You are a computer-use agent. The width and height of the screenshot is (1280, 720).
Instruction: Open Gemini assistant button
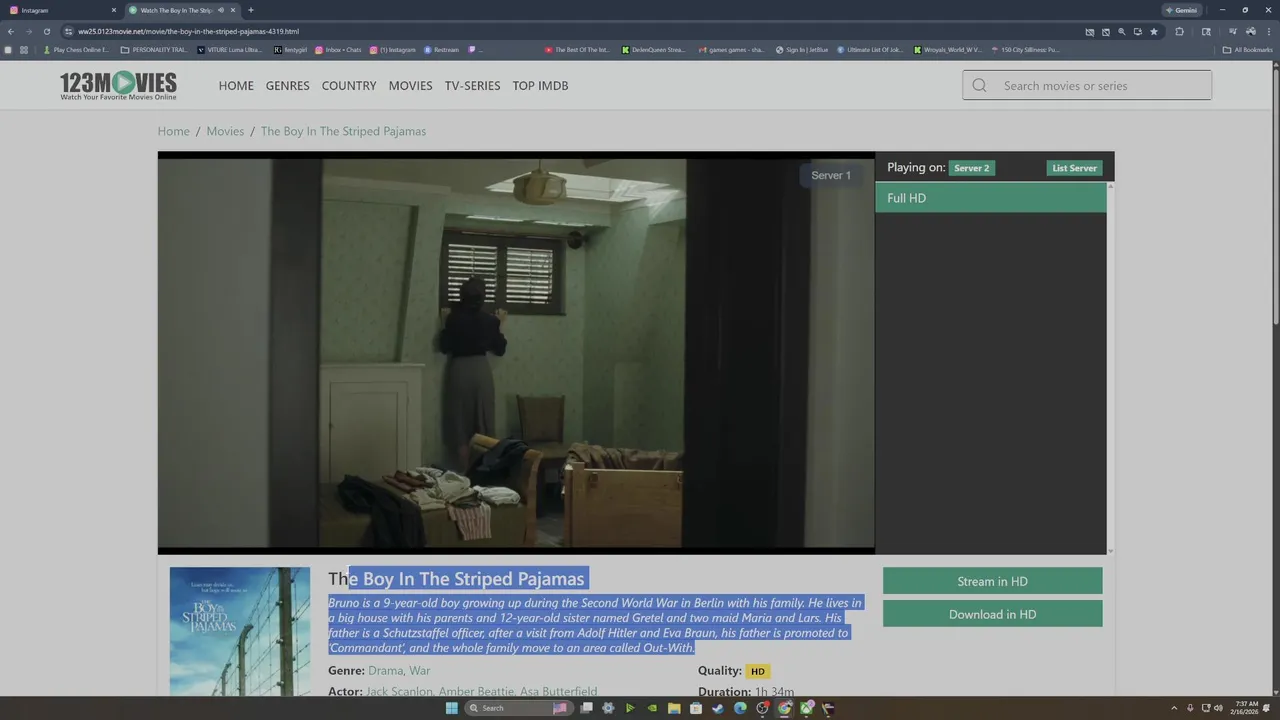(x=1181, y=10)
